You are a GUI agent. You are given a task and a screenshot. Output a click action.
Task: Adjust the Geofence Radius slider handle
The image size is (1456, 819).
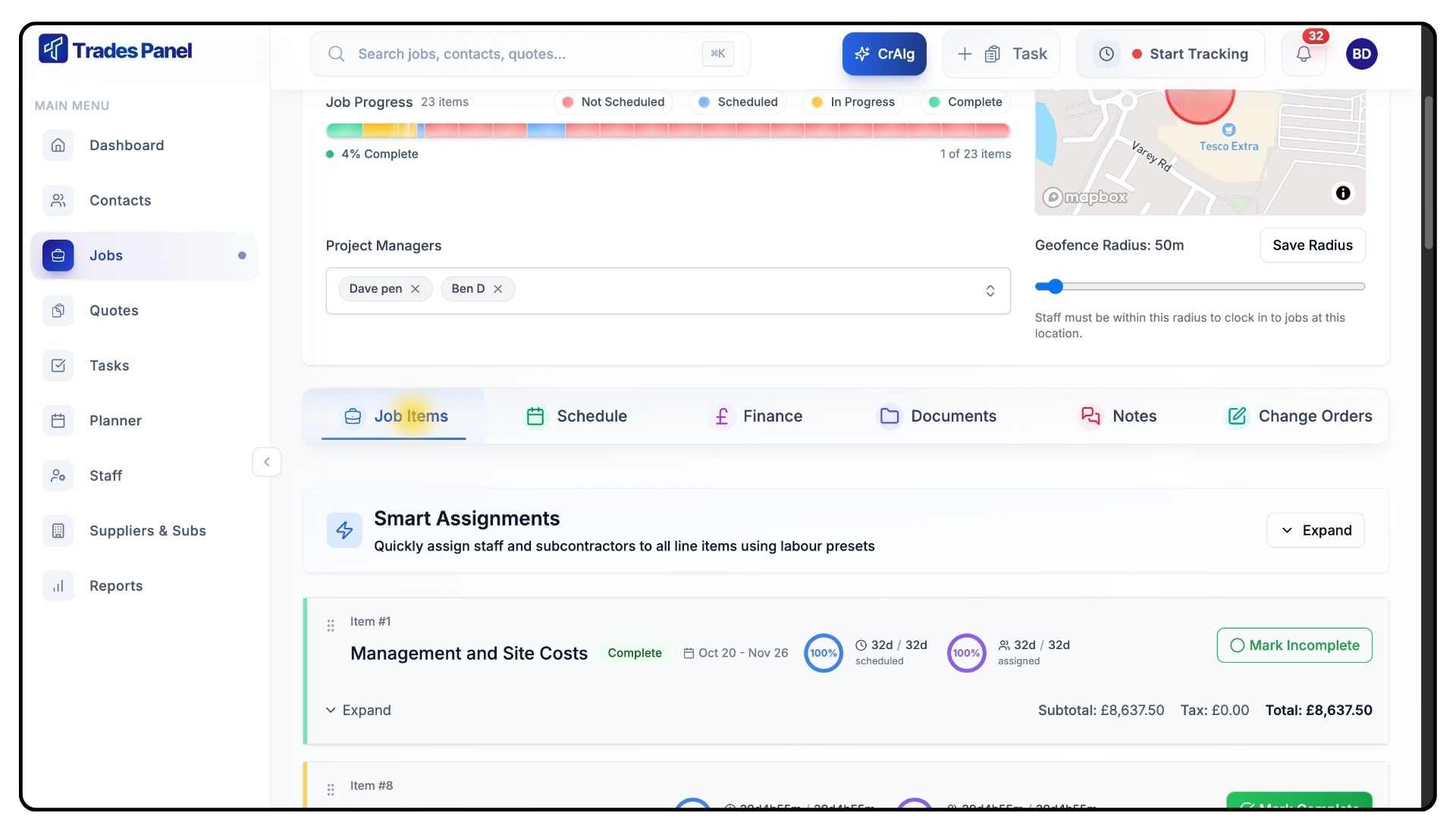point(1055,287)
